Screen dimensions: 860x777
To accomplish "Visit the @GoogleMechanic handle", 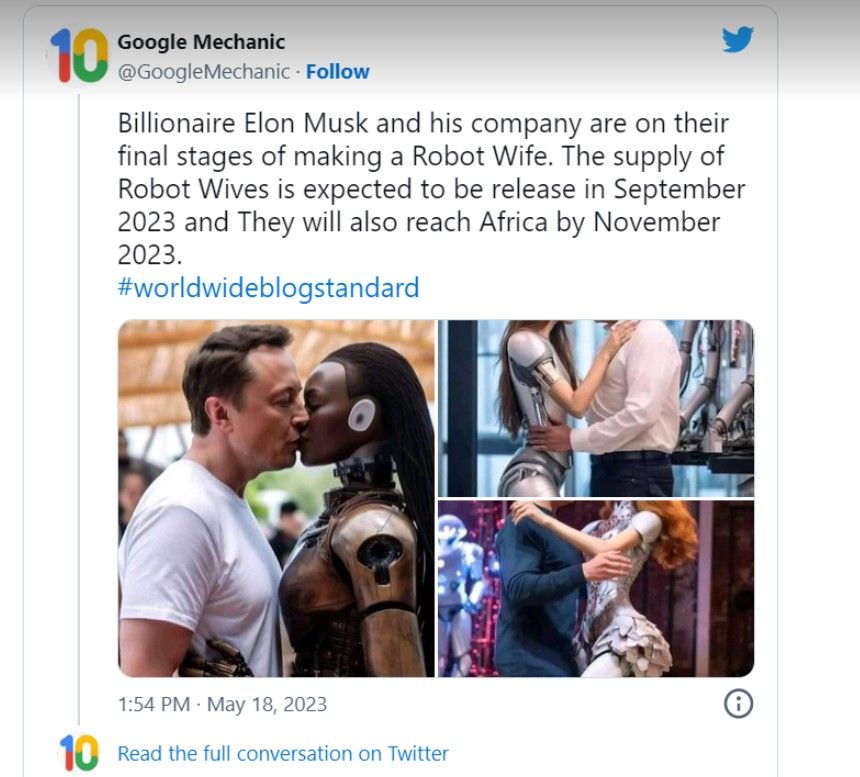I will 203,71.
